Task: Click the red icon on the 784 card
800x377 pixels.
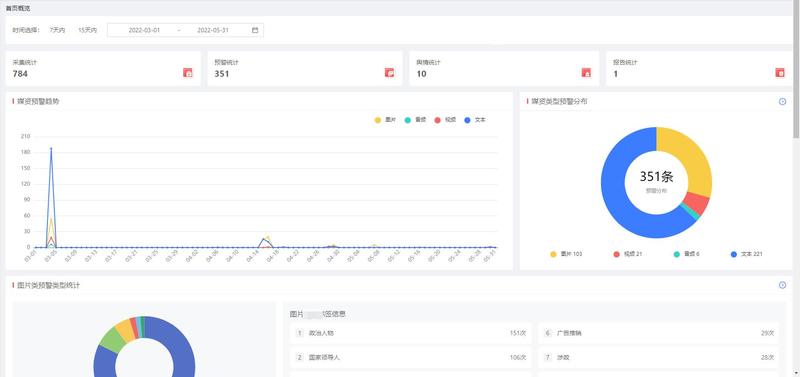Action: [x=188, y=72]
